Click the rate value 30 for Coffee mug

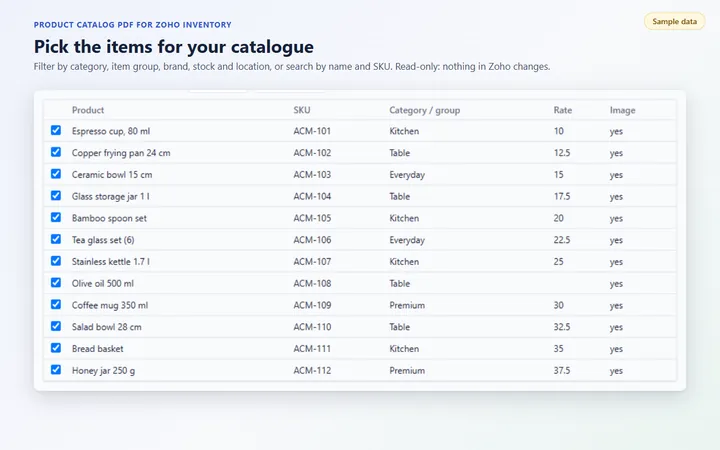coord(558,305)
